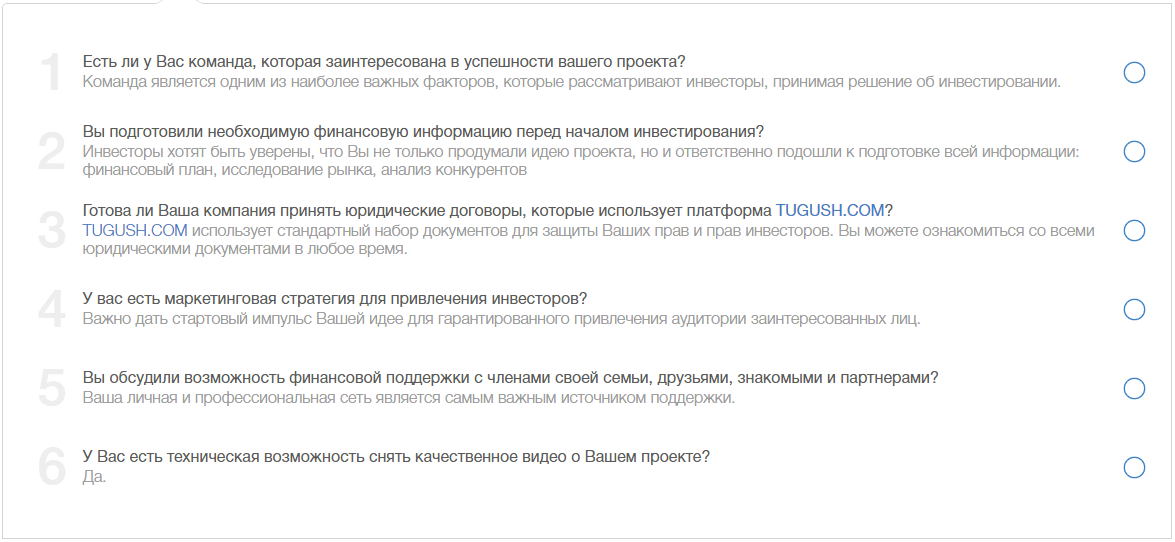Mark the financial information question circle
This screenshot has height=542, width=1175.
tap(1134, 151)
